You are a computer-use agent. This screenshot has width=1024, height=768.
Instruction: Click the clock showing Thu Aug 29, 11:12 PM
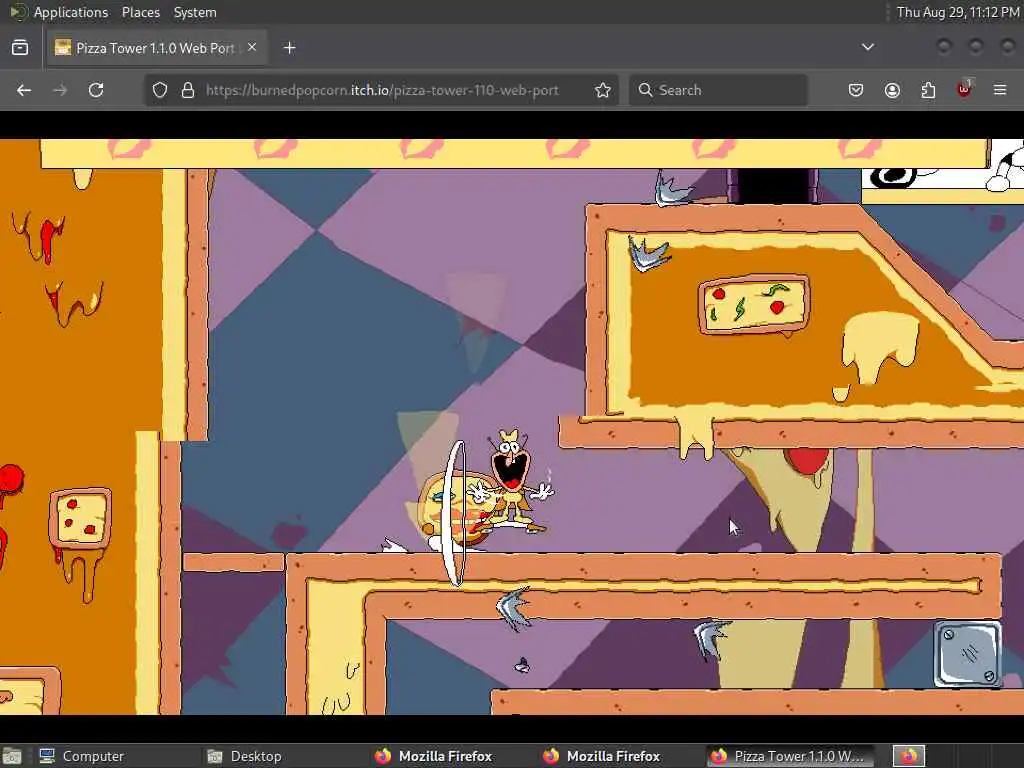[x=957, y=12]
